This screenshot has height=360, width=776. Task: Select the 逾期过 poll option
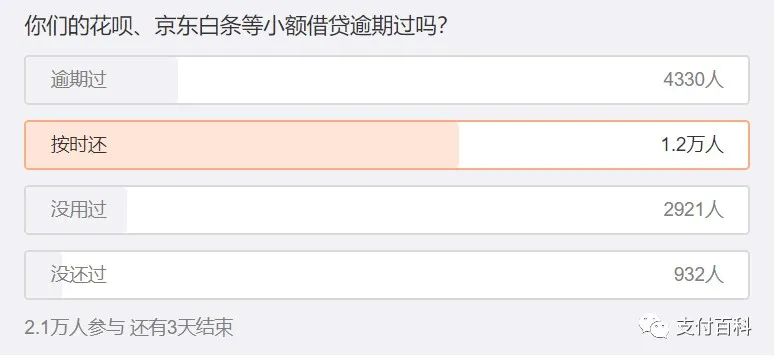(x=387, y=80)
